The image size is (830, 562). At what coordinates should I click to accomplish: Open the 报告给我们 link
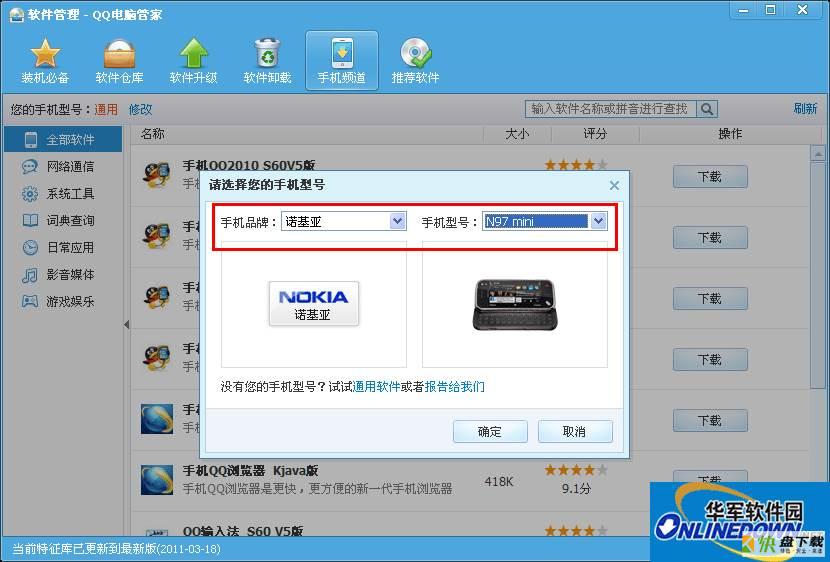tap(454, 387)
